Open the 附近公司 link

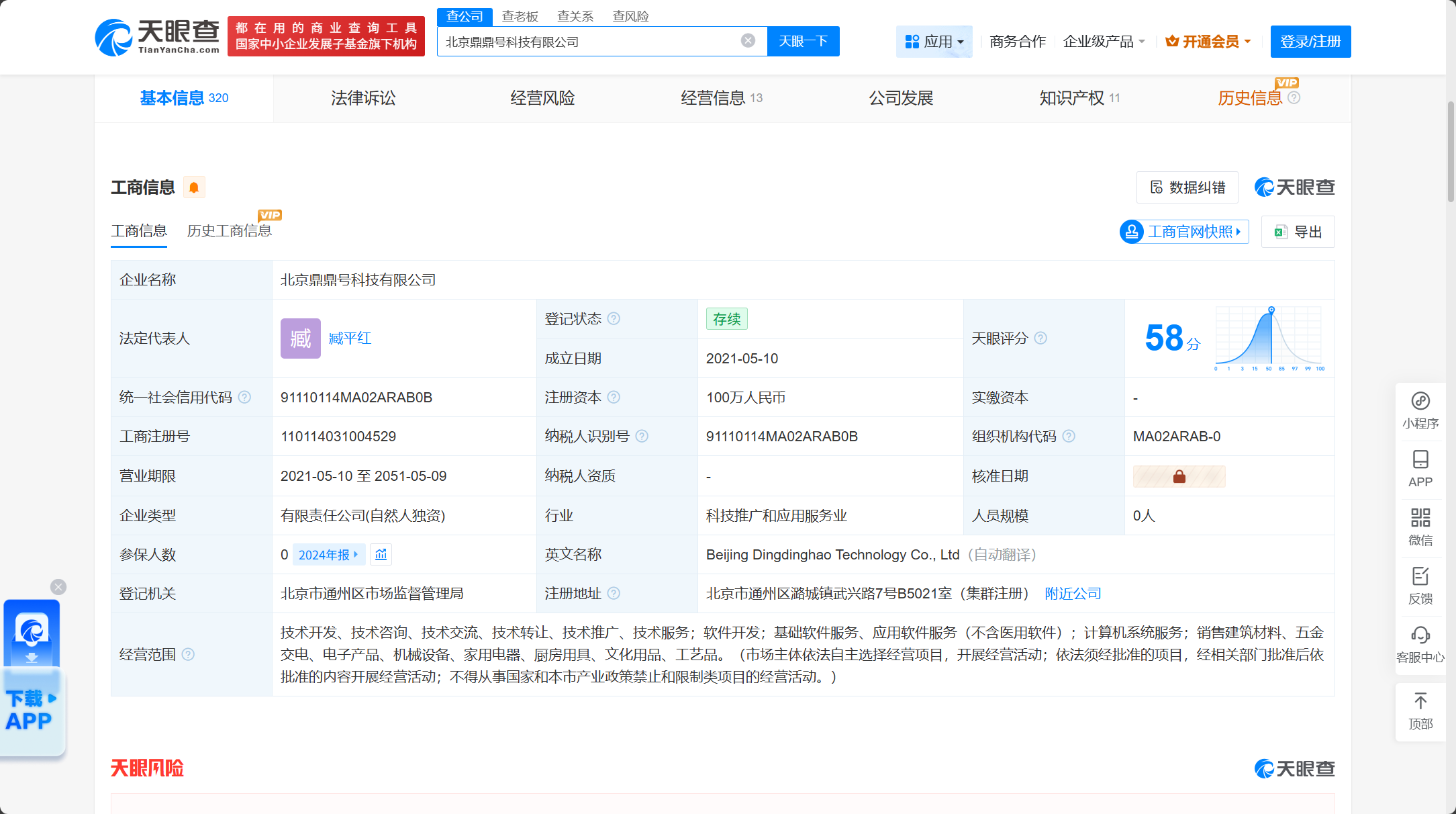[x=1073, y=594]
